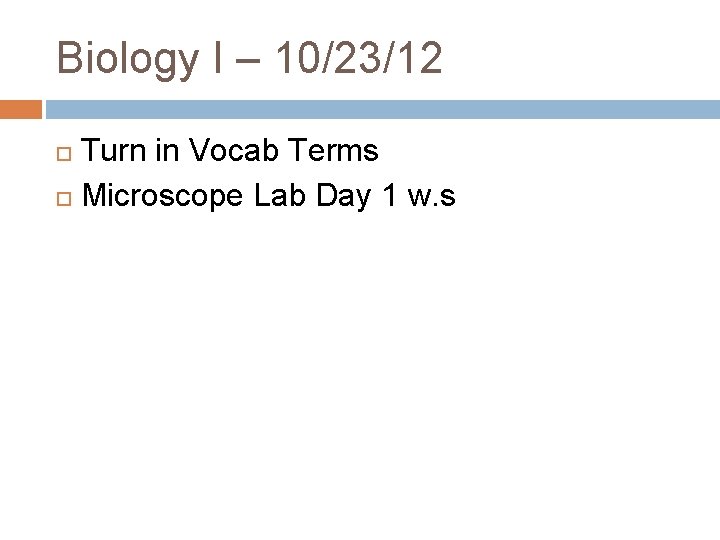Click the dash in the slide title
Image resolution: width=720 pixels, height=540 pixels.
[248, 60]
